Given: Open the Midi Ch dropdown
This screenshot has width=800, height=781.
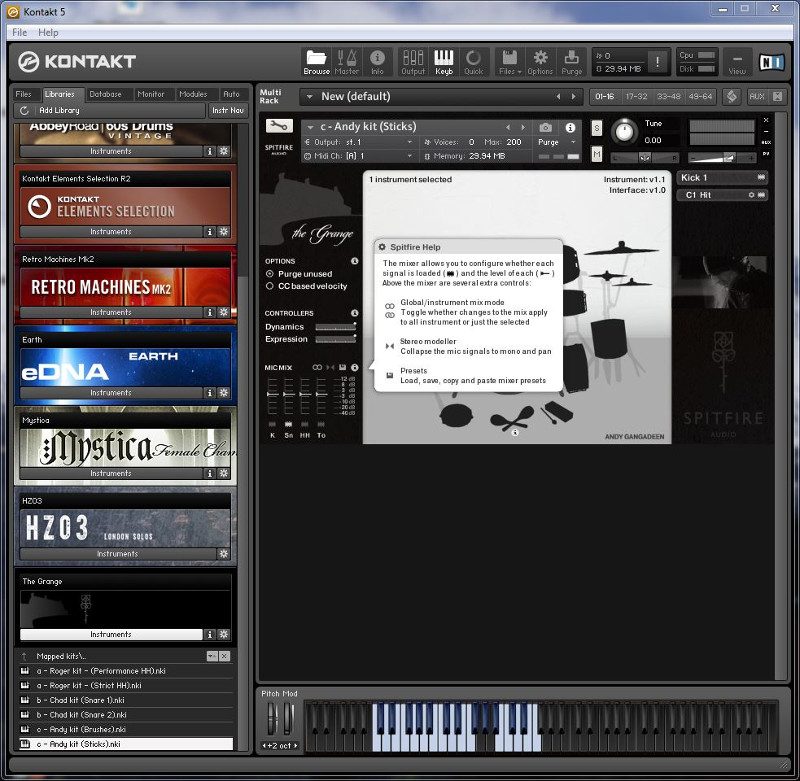Looking at the screenshot, I should (410, 156).
